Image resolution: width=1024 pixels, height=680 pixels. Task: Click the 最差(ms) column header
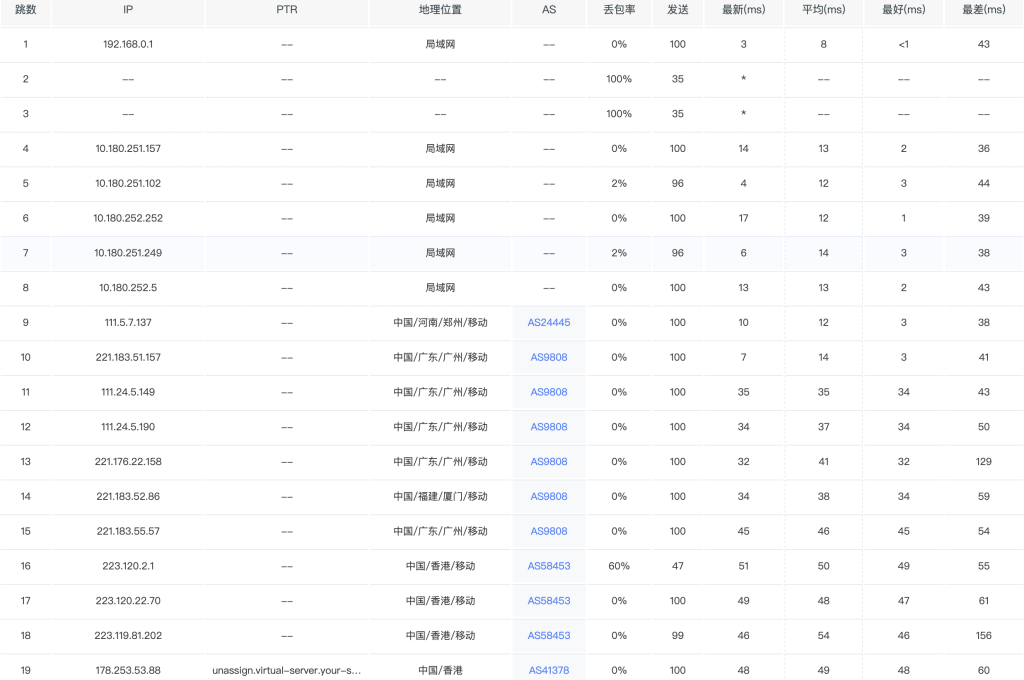(983, 12)
